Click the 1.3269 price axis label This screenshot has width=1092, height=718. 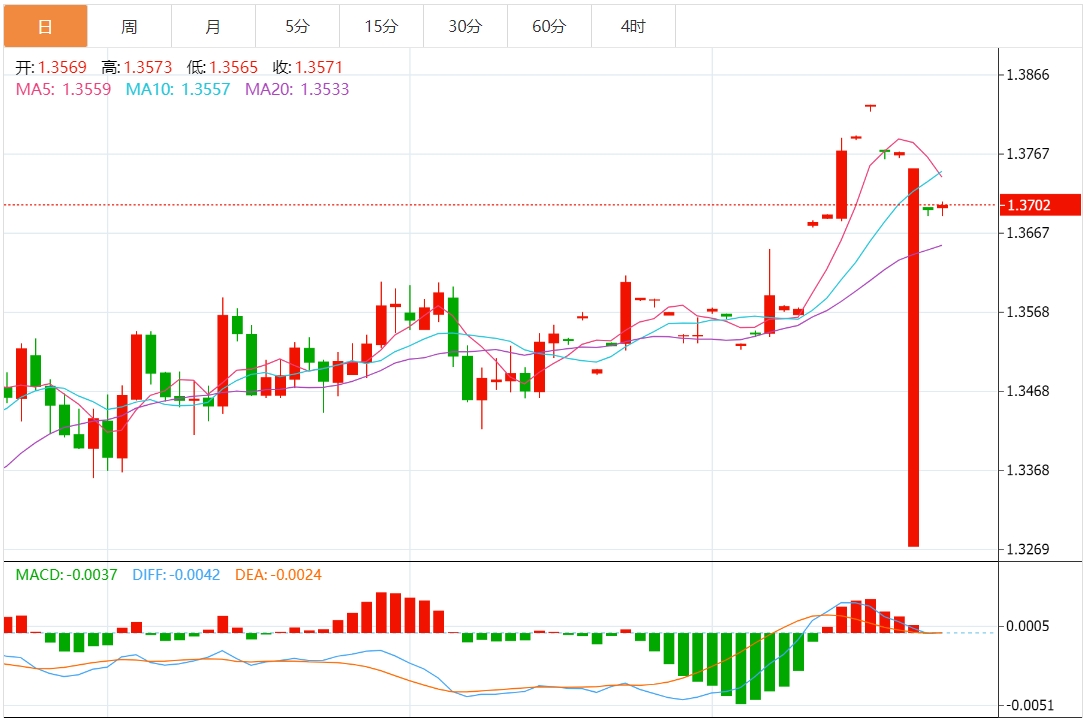tap(1028, 549)
